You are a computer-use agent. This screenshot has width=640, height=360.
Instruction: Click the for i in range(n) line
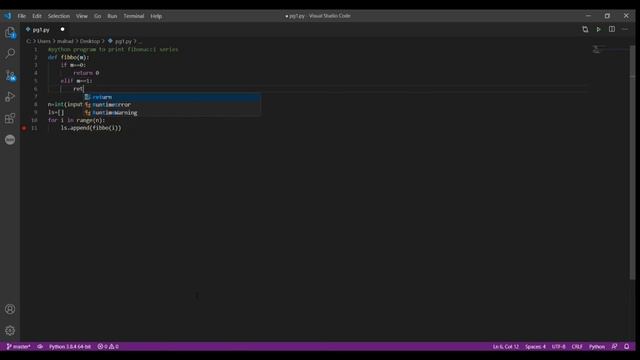pyautogui.click(x=76, y=120)
